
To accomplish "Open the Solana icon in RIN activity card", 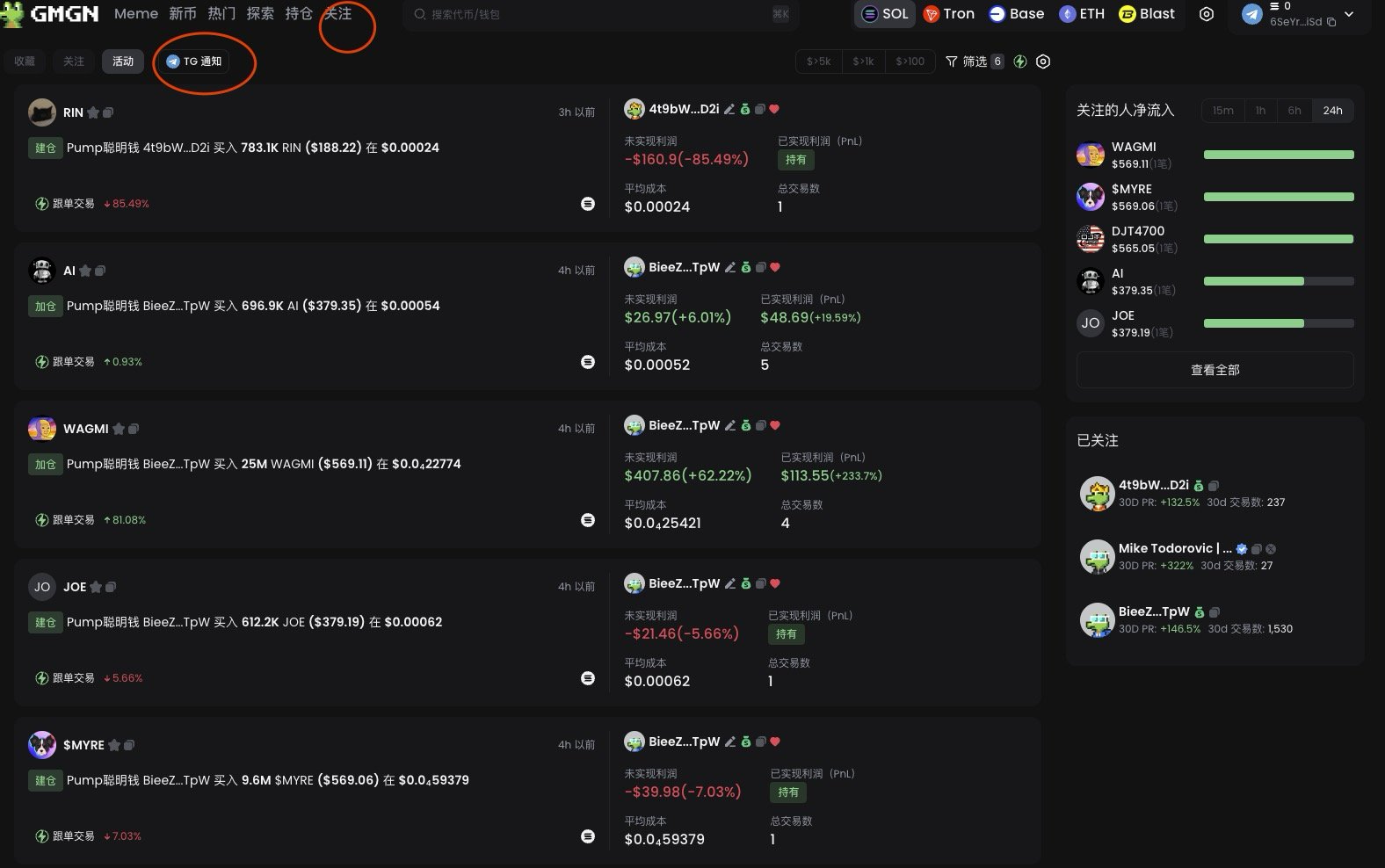I will [x=588, y=204].
